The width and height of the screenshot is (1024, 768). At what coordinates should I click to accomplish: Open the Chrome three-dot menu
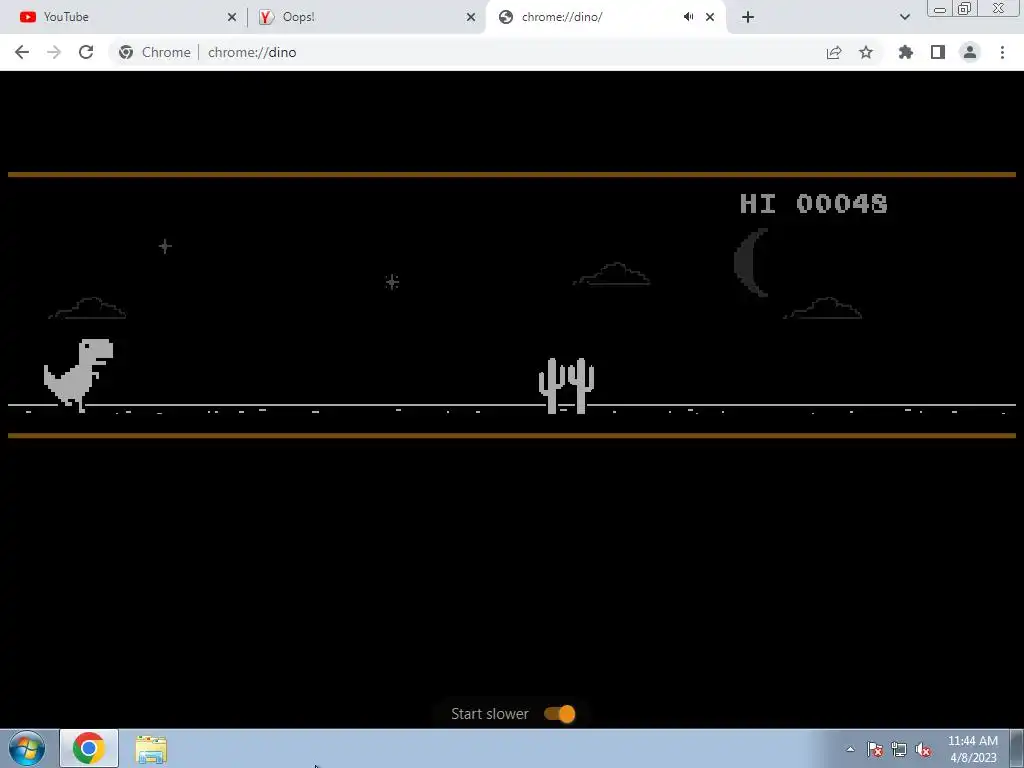coord(1002,52)
